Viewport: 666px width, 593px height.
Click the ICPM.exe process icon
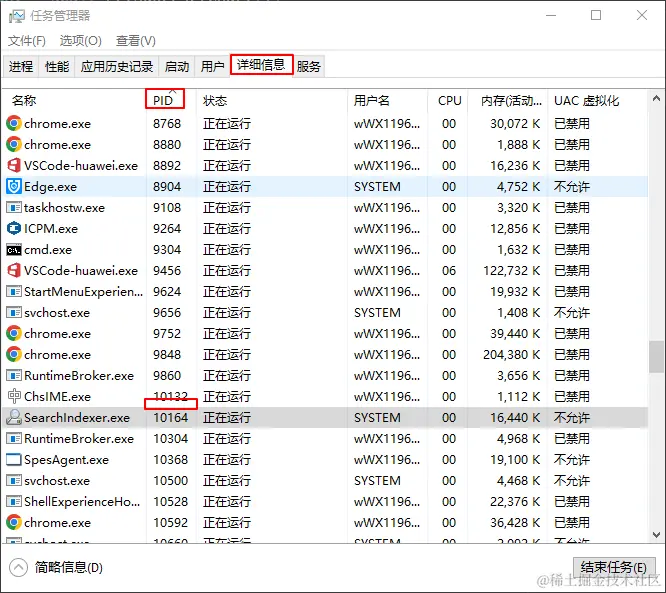(14, 229)
